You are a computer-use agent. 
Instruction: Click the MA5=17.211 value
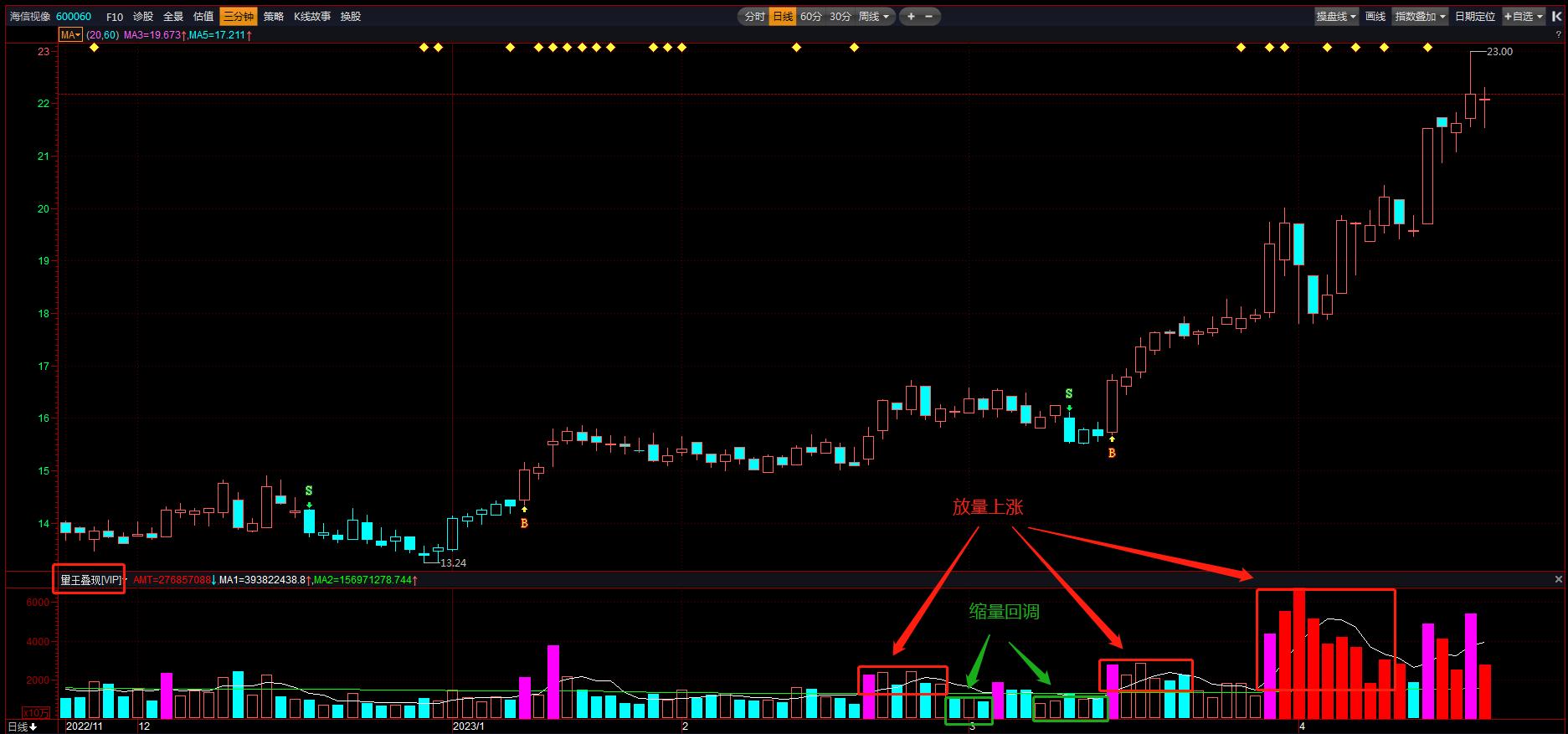[218, 35]
